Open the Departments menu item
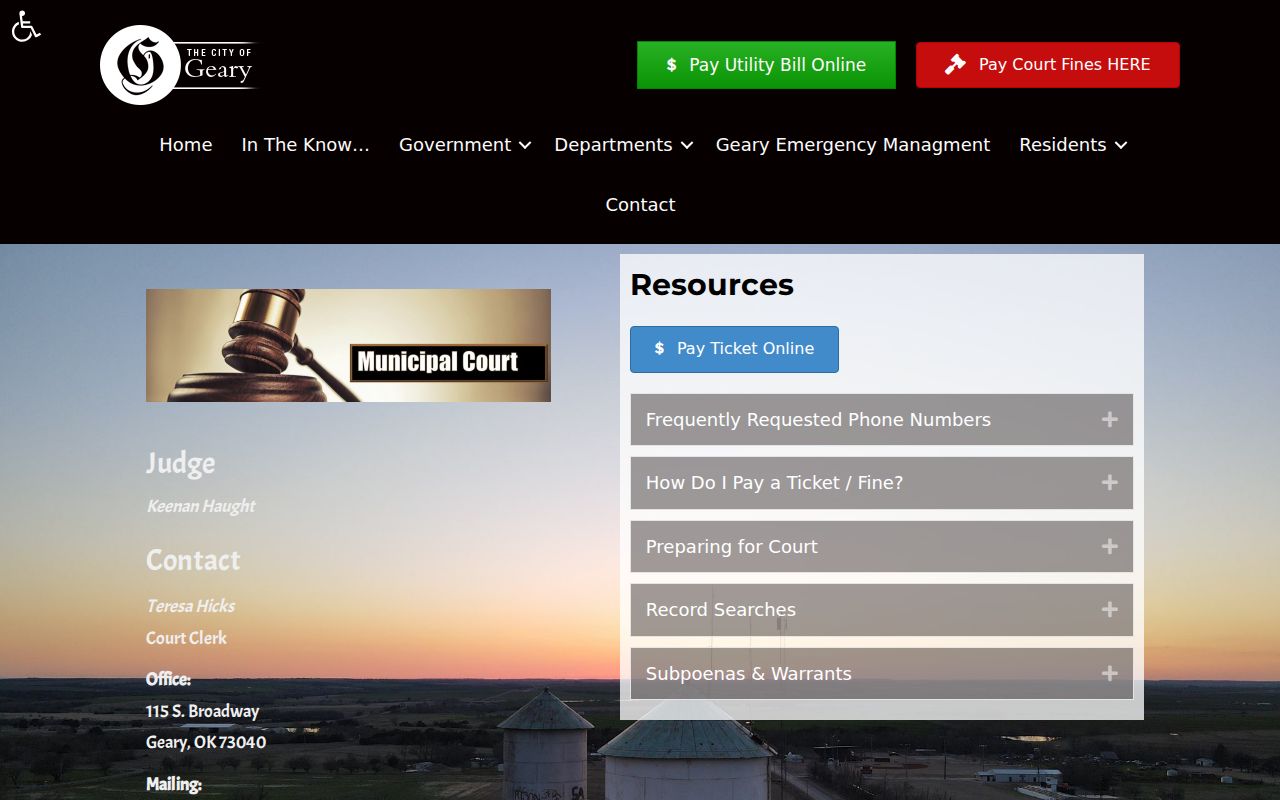This screenshot has width=1280, height=800. pos(613,145)
